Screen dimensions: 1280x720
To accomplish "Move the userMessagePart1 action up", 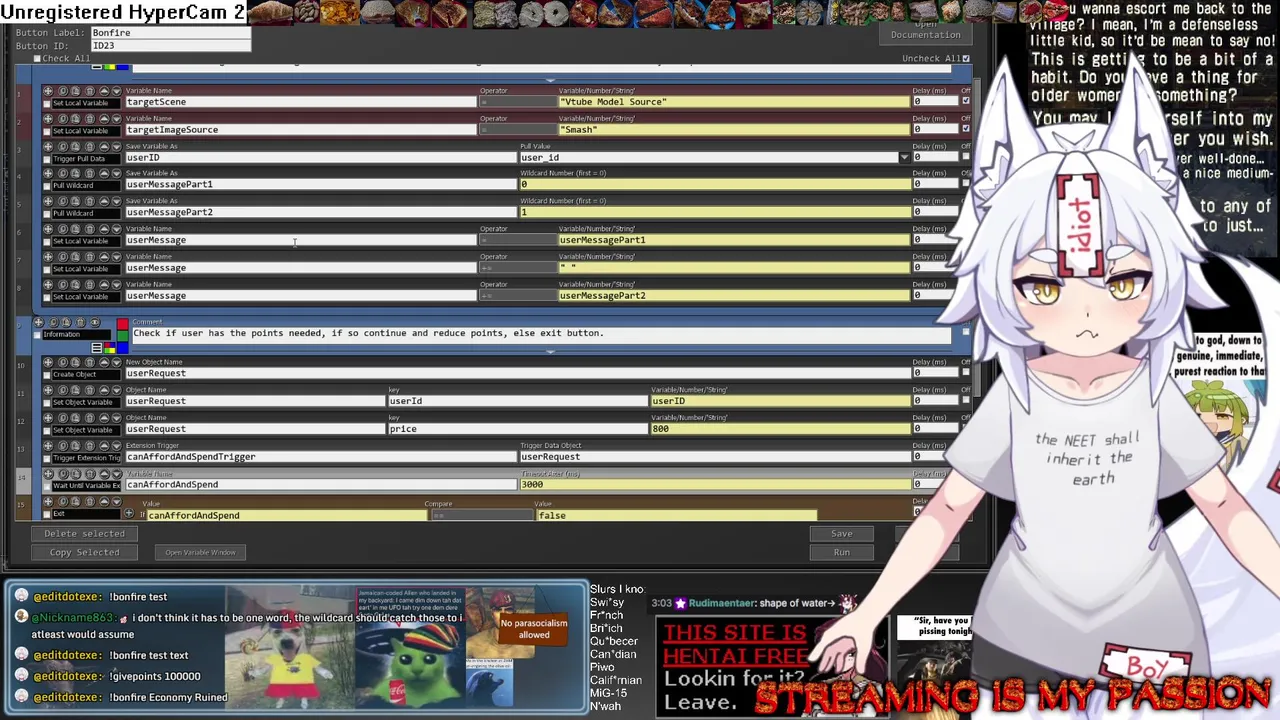I will pos(104,174).
